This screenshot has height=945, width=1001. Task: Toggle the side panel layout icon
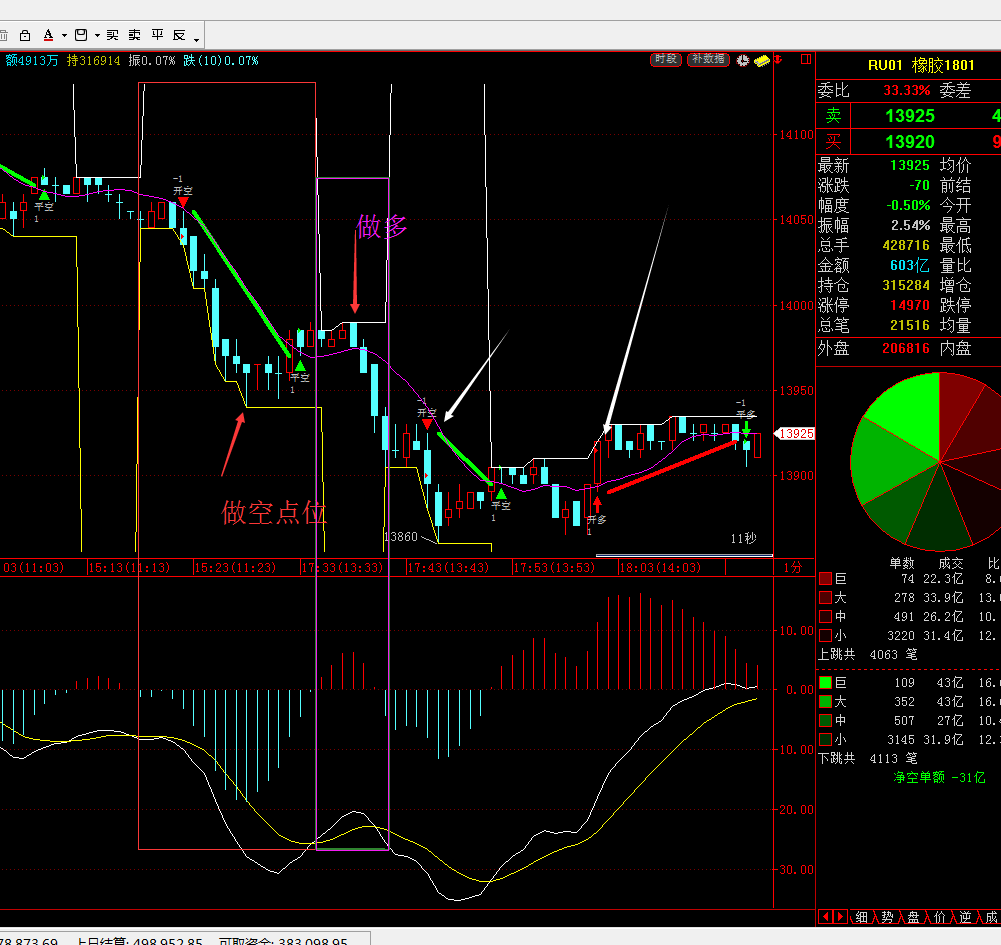point(806,59)
